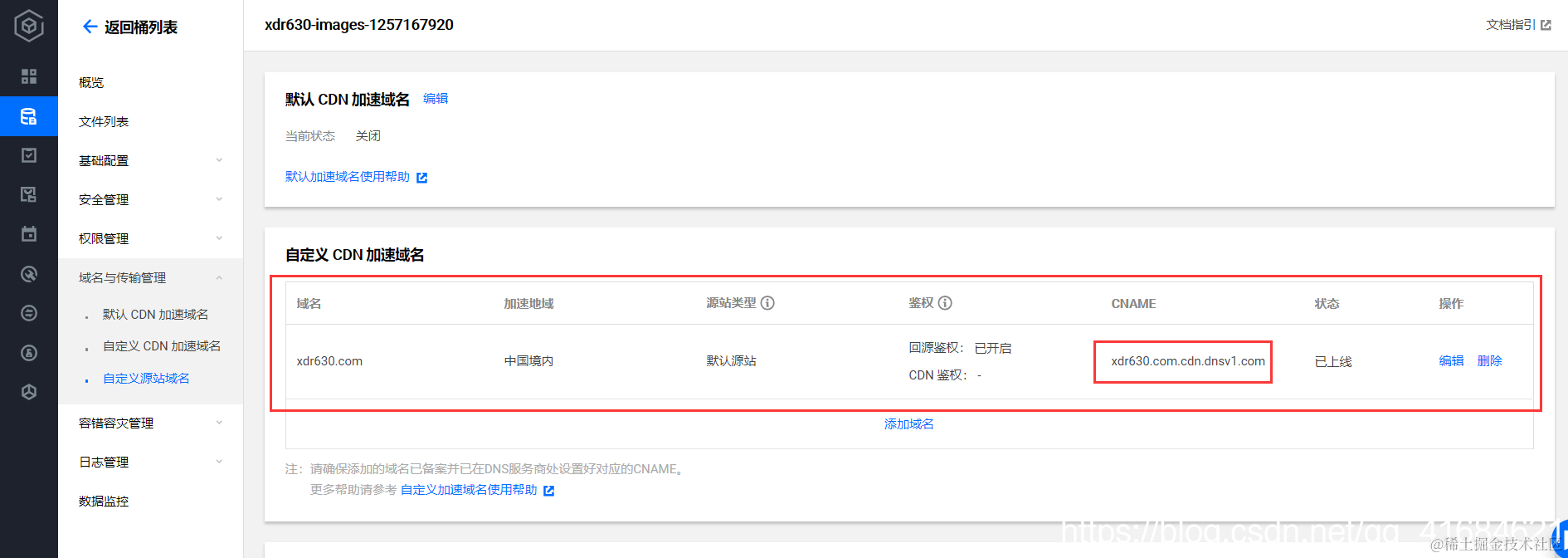Image resolution: width=1568 pixels, height=558 pixels.
Task: Open the checkbox task icon in dark sidebar
Action: (29, 155)
